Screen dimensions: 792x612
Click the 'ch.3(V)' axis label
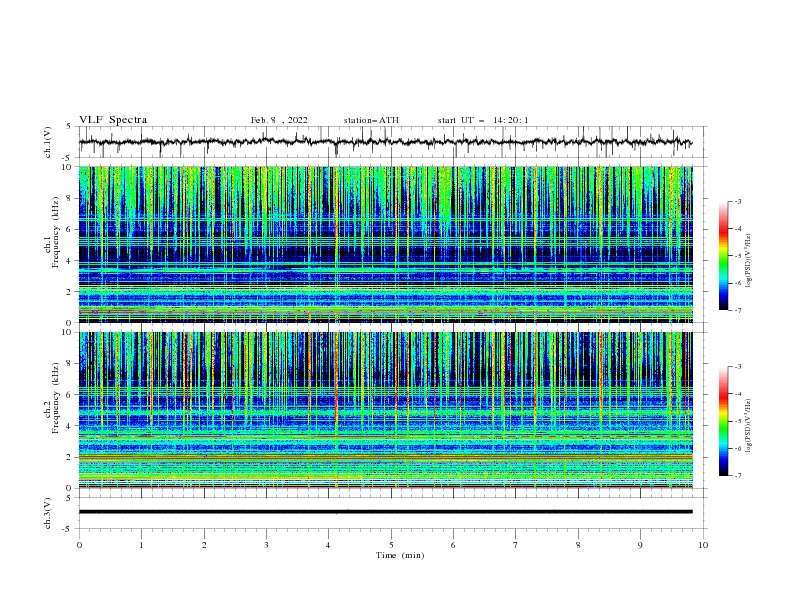(x=48, y=513)
